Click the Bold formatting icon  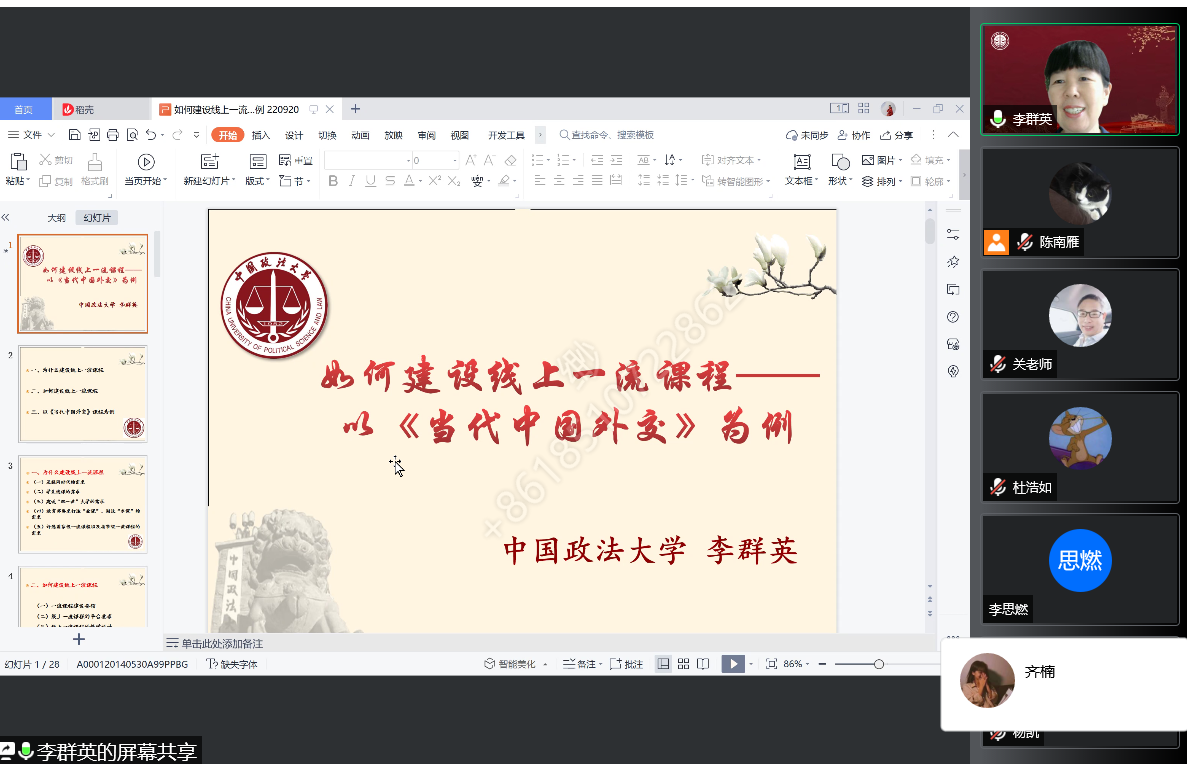(333, 181)
